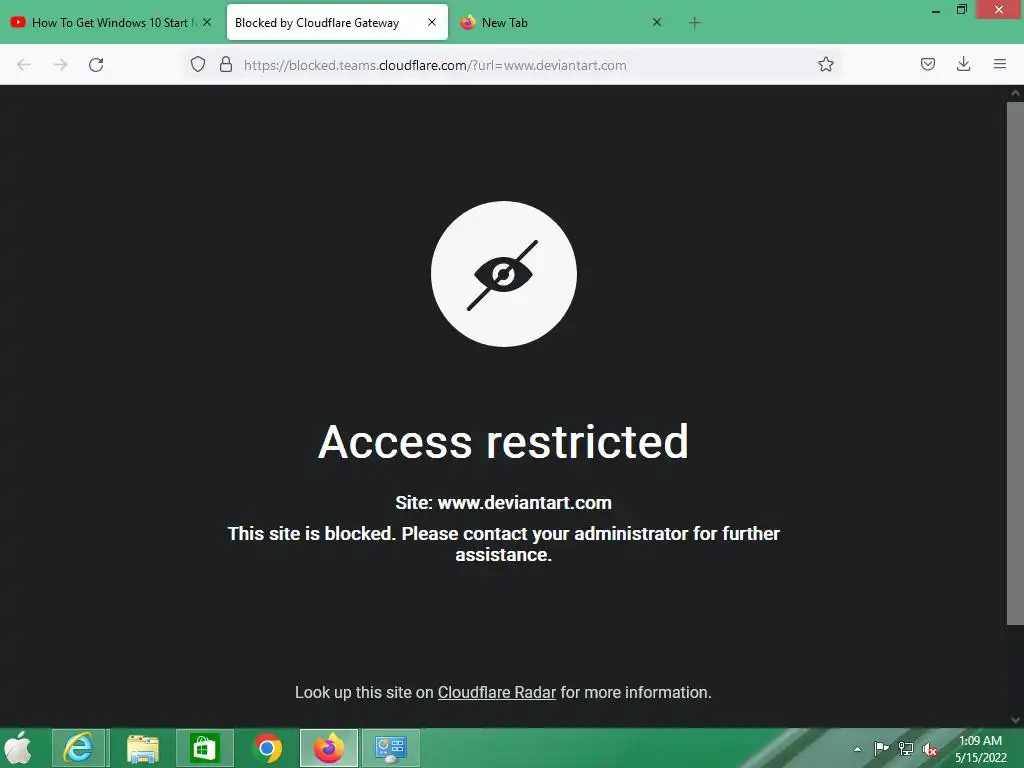Close the Blocked by Cloudflare Gateway tab

(x=432, y=22)
